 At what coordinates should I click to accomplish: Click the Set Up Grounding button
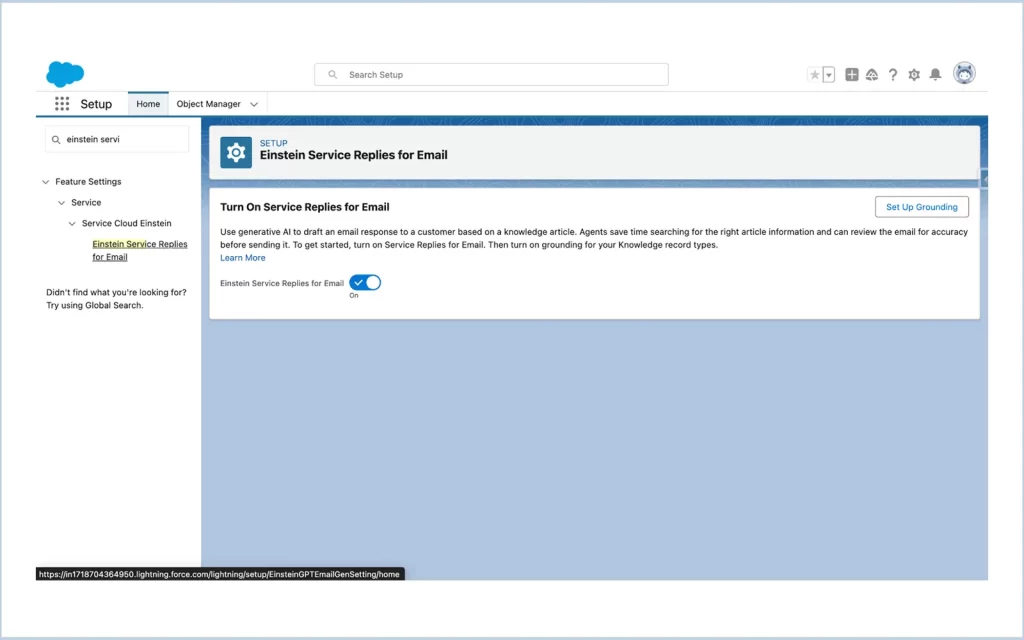[x=921, y=207]
